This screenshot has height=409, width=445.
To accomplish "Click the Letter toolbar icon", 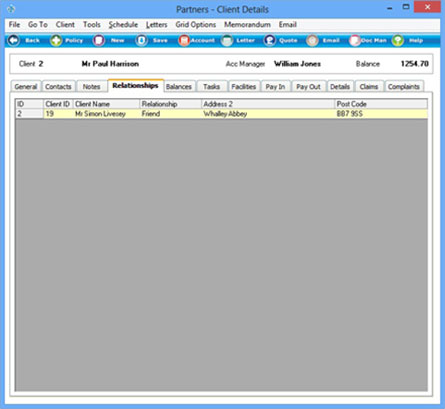I will click(227, 41).
